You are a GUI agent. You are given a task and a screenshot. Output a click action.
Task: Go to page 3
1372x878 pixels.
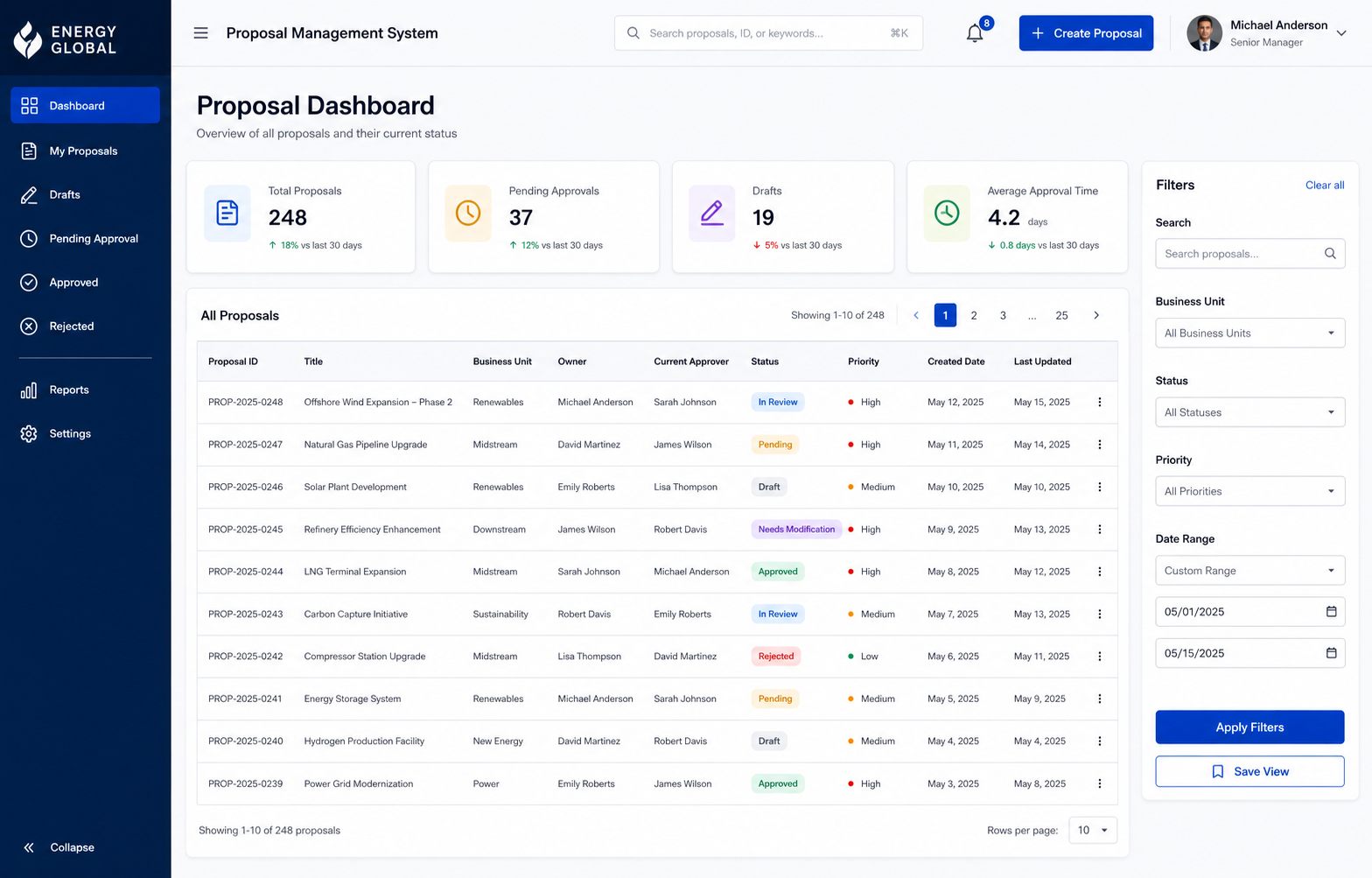pyautogui.click(x=1003, y=315)
